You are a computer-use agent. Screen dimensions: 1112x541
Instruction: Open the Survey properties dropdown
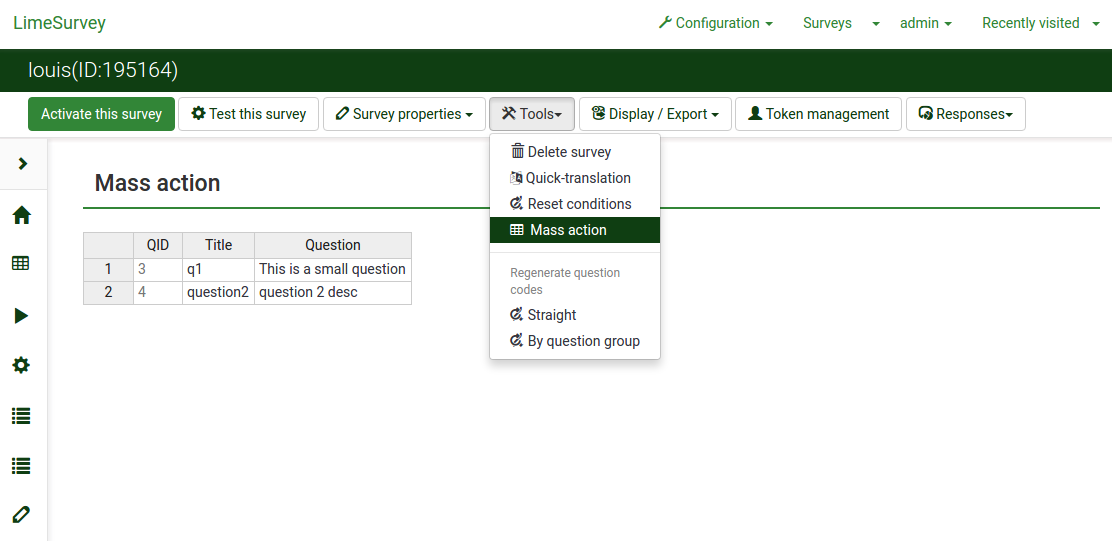tap(404, 114)
